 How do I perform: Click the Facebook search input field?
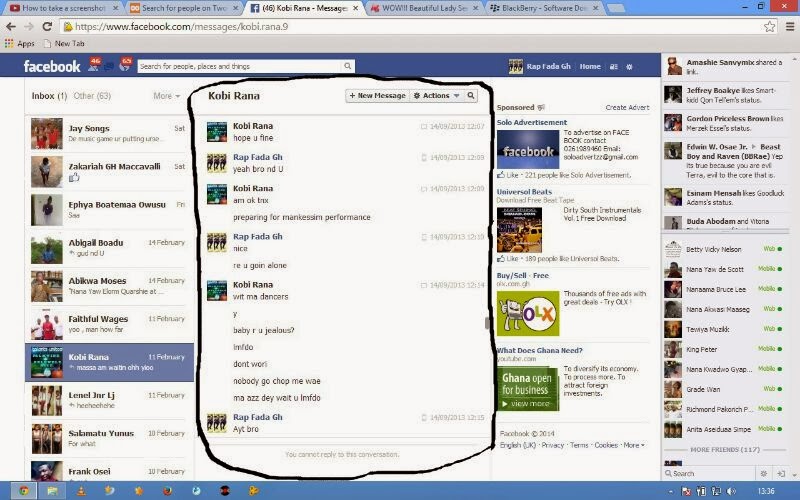[x=240, y=66]
